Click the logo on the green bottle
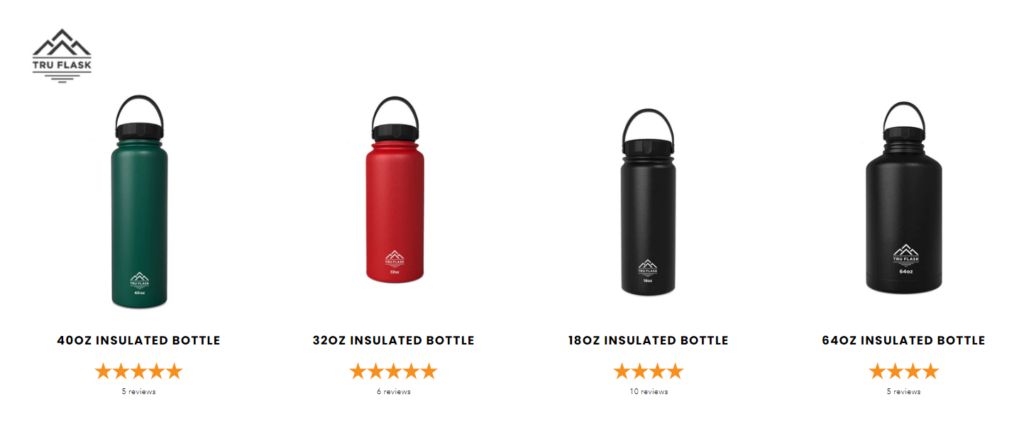This screenshot has width=1024, height=426. [139, 281]
